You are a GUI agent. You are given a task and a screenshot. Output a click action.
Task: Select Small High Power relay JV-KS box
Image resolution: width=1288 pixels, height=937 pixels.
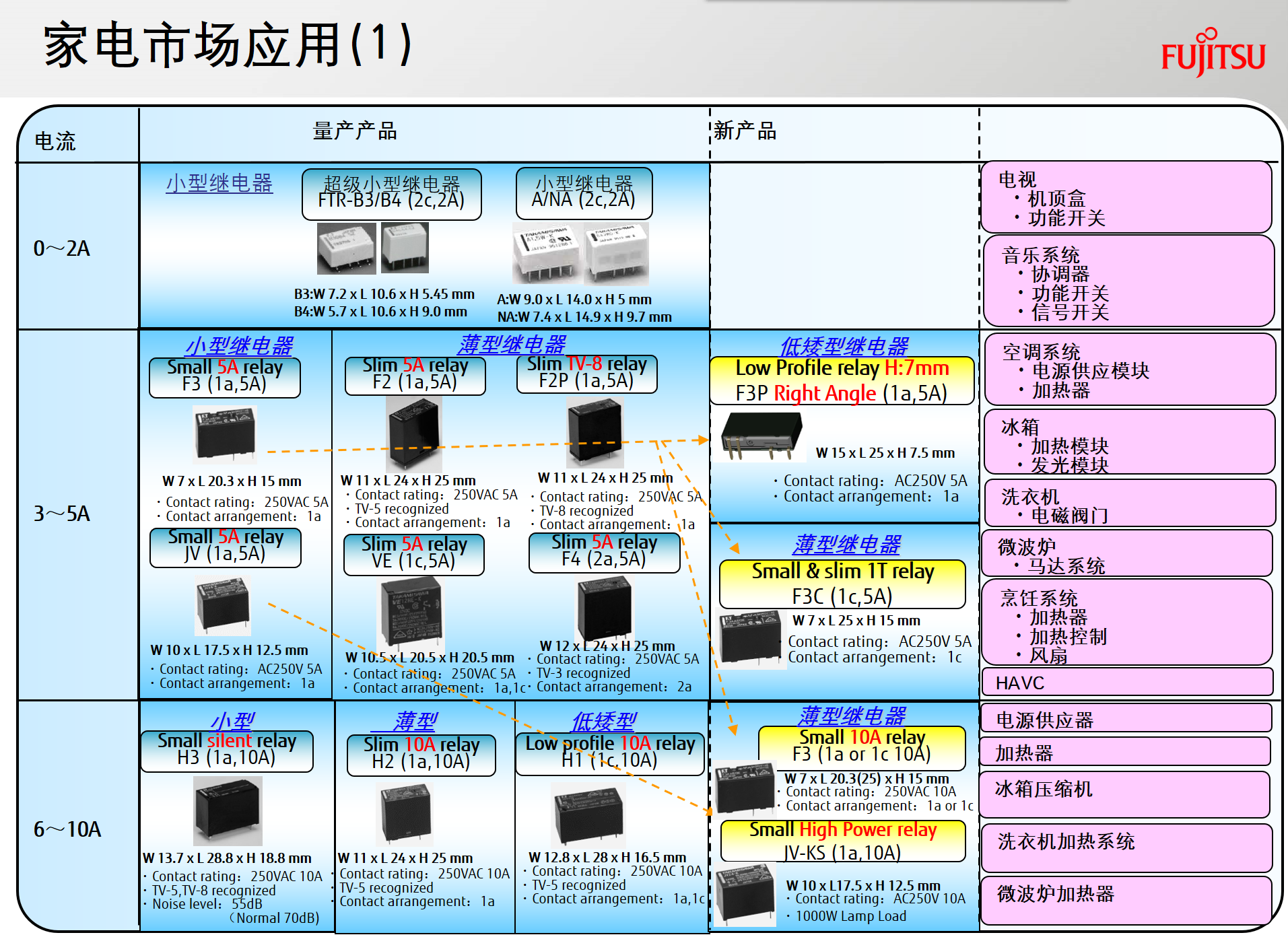point(843,841)
